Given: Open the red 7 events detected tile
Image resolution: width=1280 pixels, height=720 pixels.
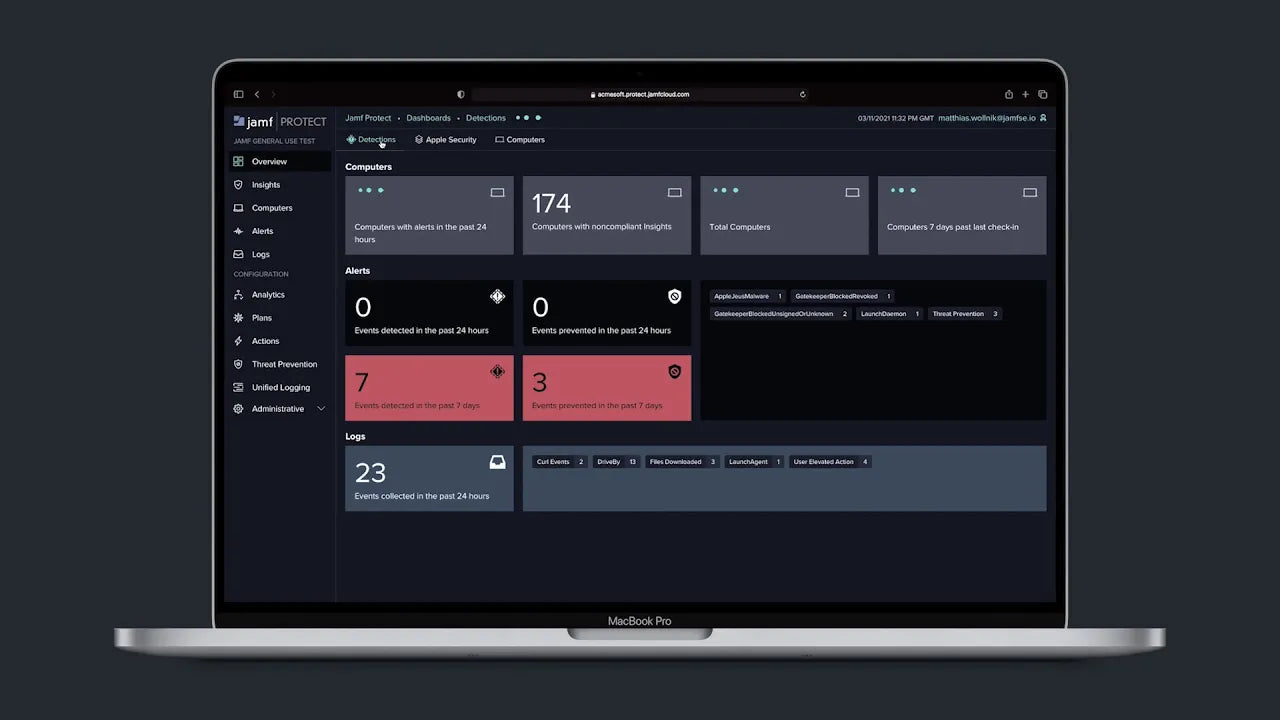Looking at the screenshot, I should click(x=429, y=388).
